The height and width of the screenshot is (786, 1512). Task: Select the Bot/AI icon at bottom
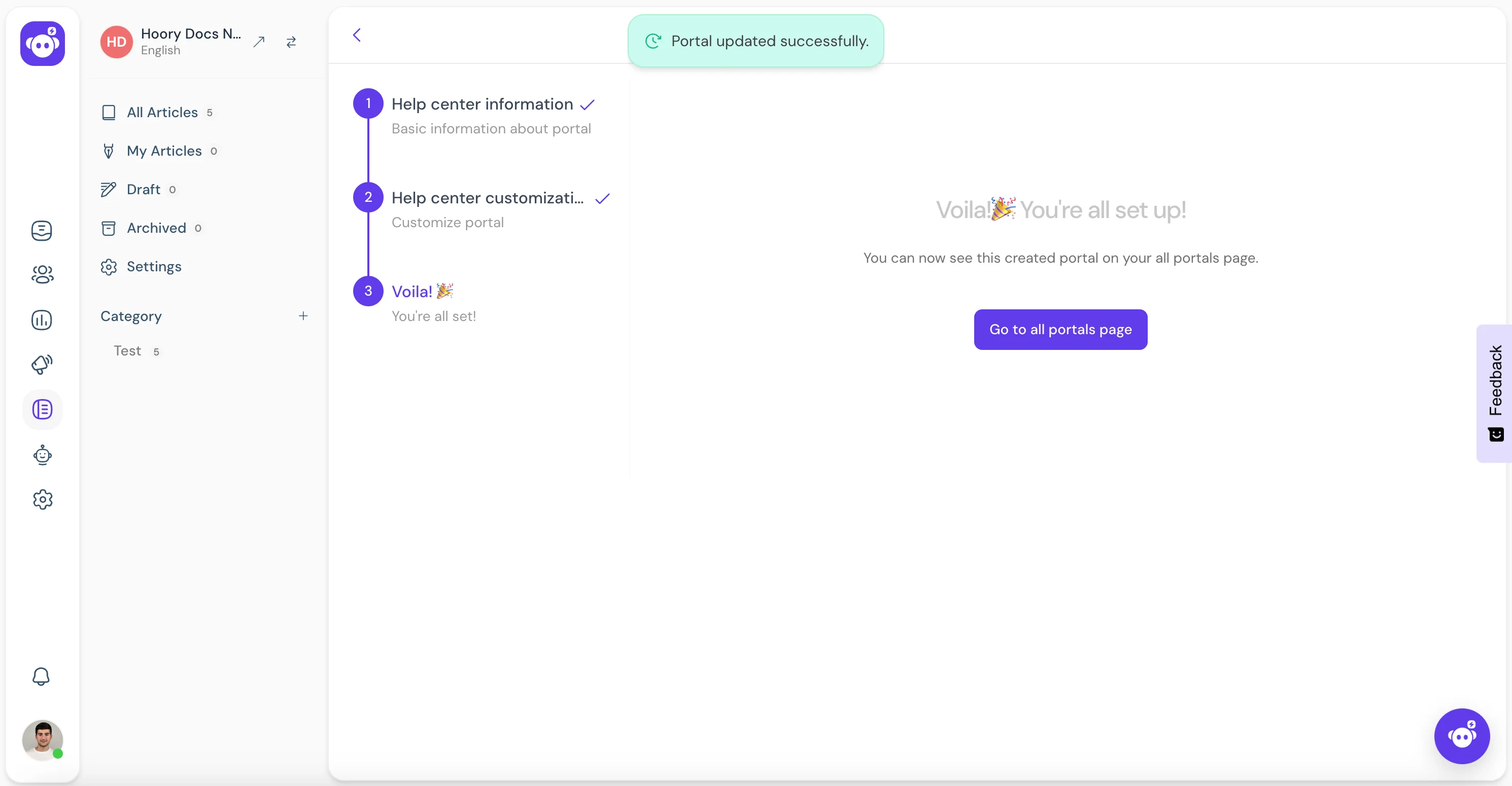pos(1462,736)
